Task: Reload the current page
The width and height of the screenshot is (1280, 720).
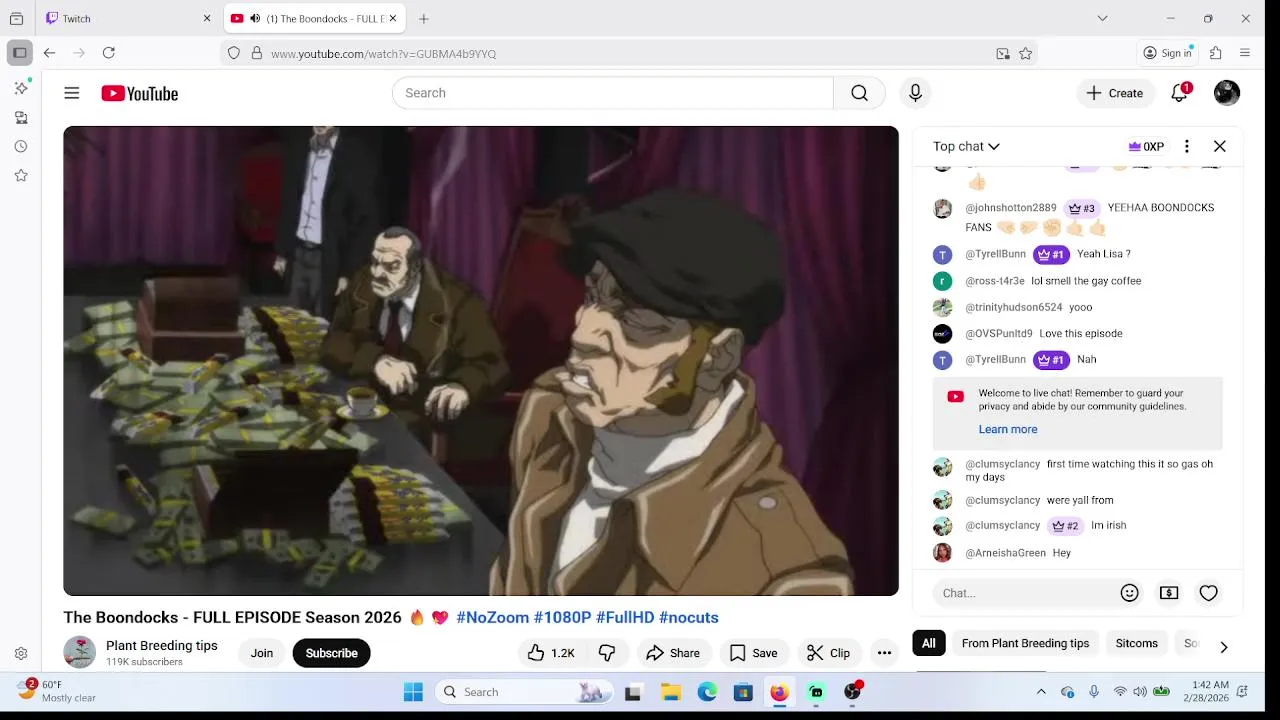Action: point(109,53)
